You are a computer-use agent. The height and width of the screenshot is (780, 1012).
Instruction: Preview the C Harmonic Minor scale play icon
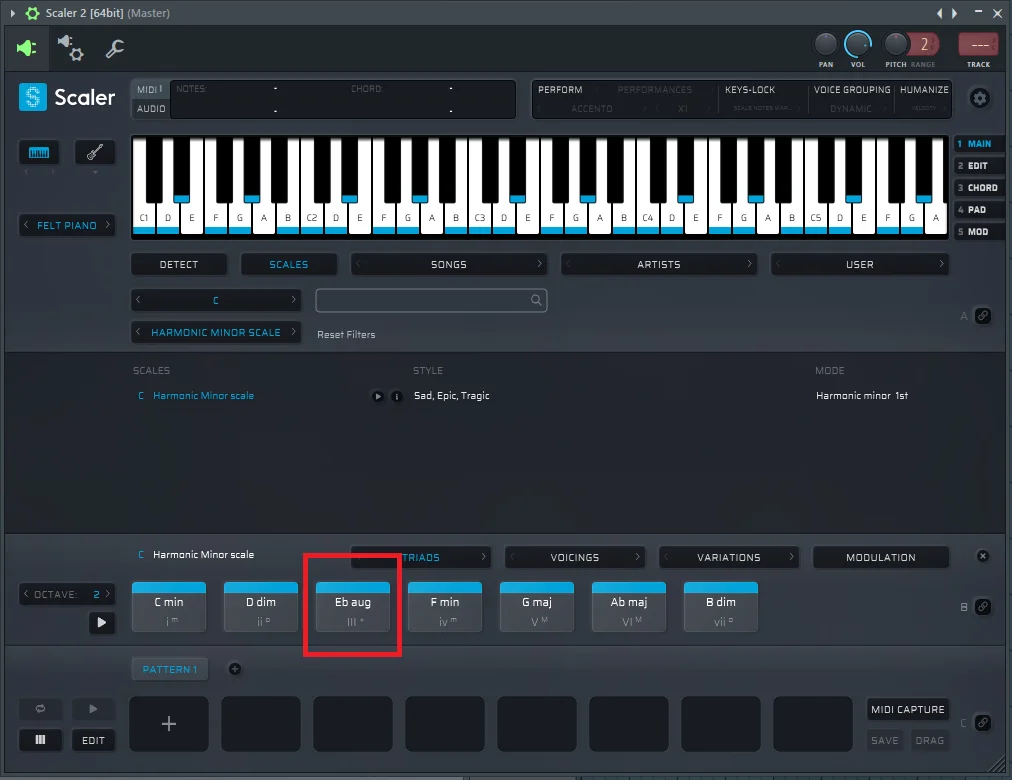378,396
